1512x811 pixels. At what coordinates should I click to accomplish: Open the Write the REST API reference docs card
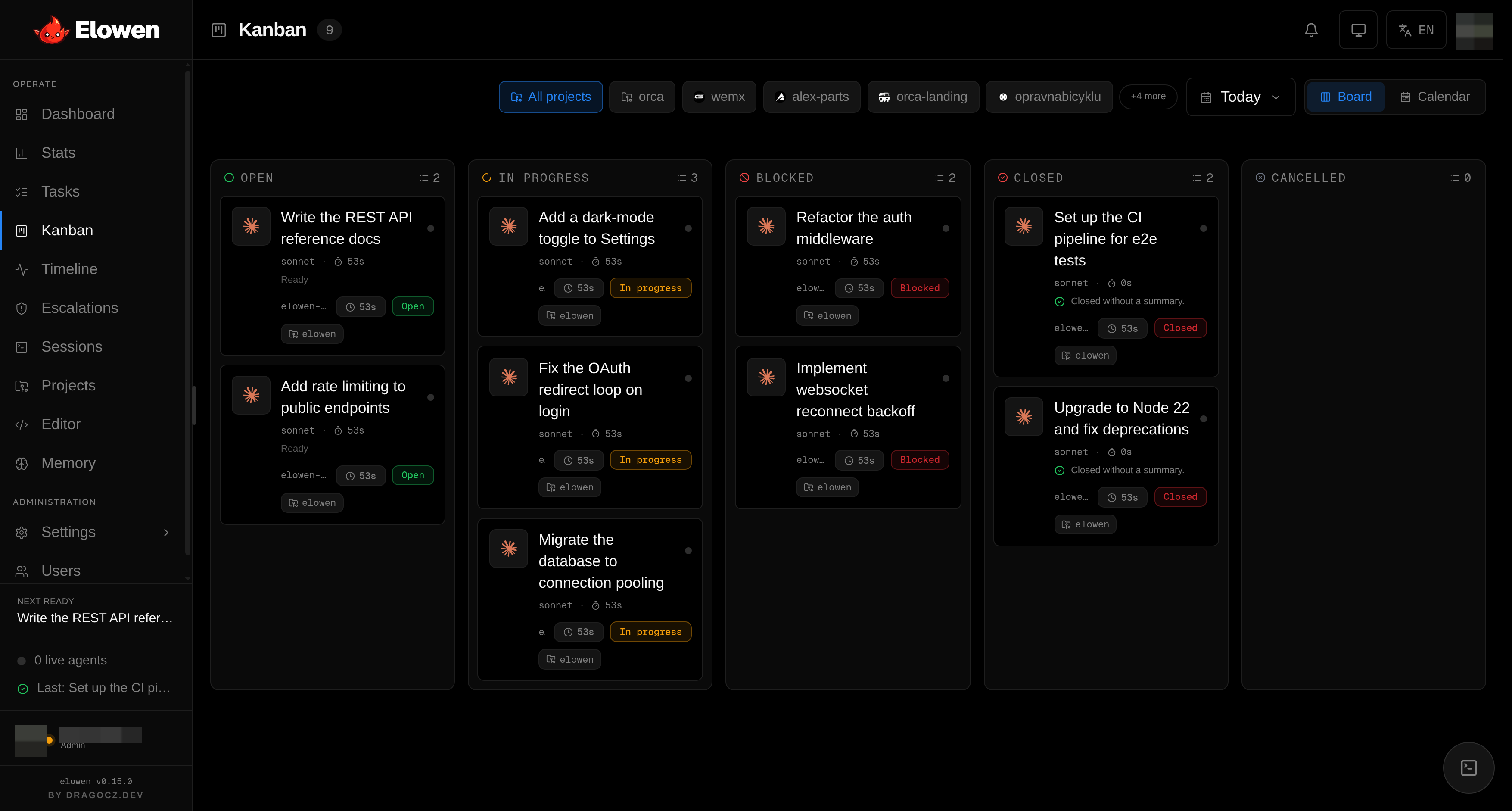click(332, 275)
